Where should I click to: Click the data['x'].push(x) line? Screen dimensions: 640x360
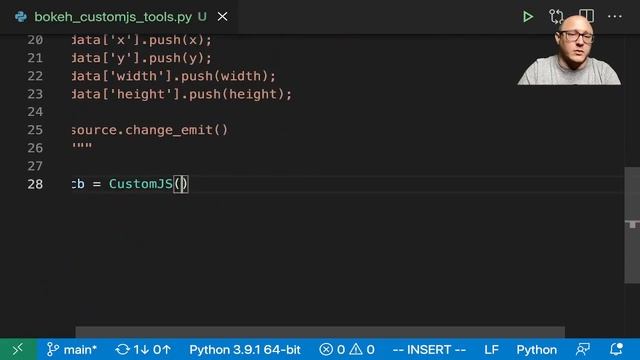tap(142, 40)
